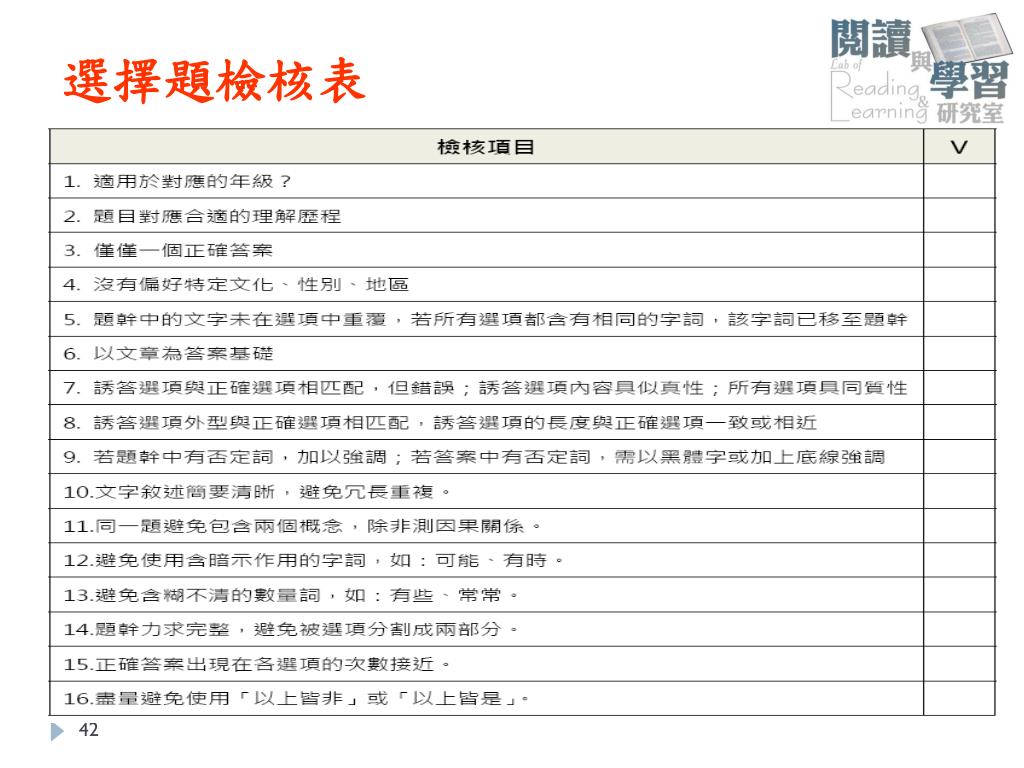
Task: Click the 學習 logo text
Action: point(969,80)
